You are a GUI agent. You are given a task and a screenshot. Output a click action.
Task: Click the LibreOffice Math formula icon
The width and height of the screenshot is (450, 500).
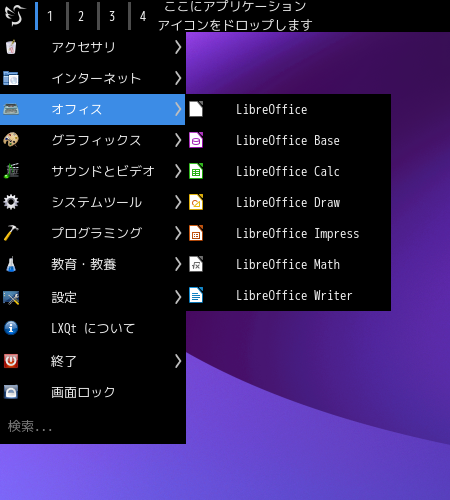click(x=196, y=264)
